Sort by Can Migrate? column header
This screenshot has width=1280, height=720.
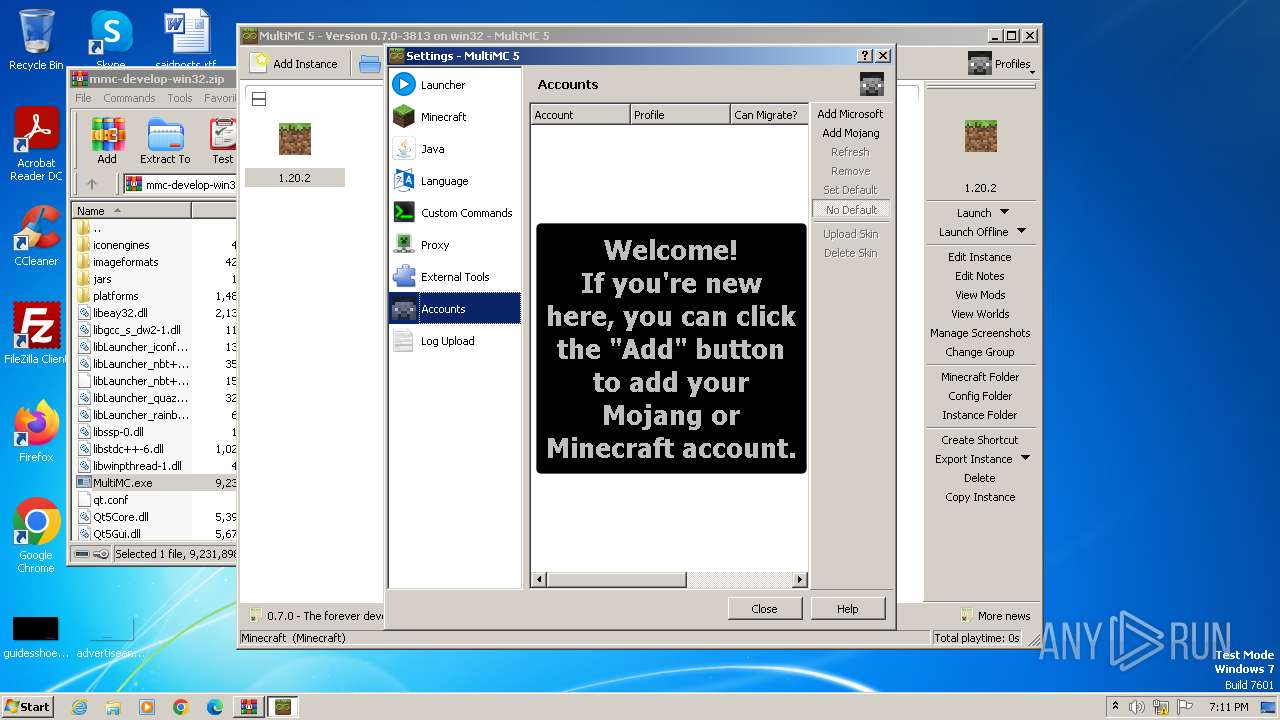tap(769, 115)
